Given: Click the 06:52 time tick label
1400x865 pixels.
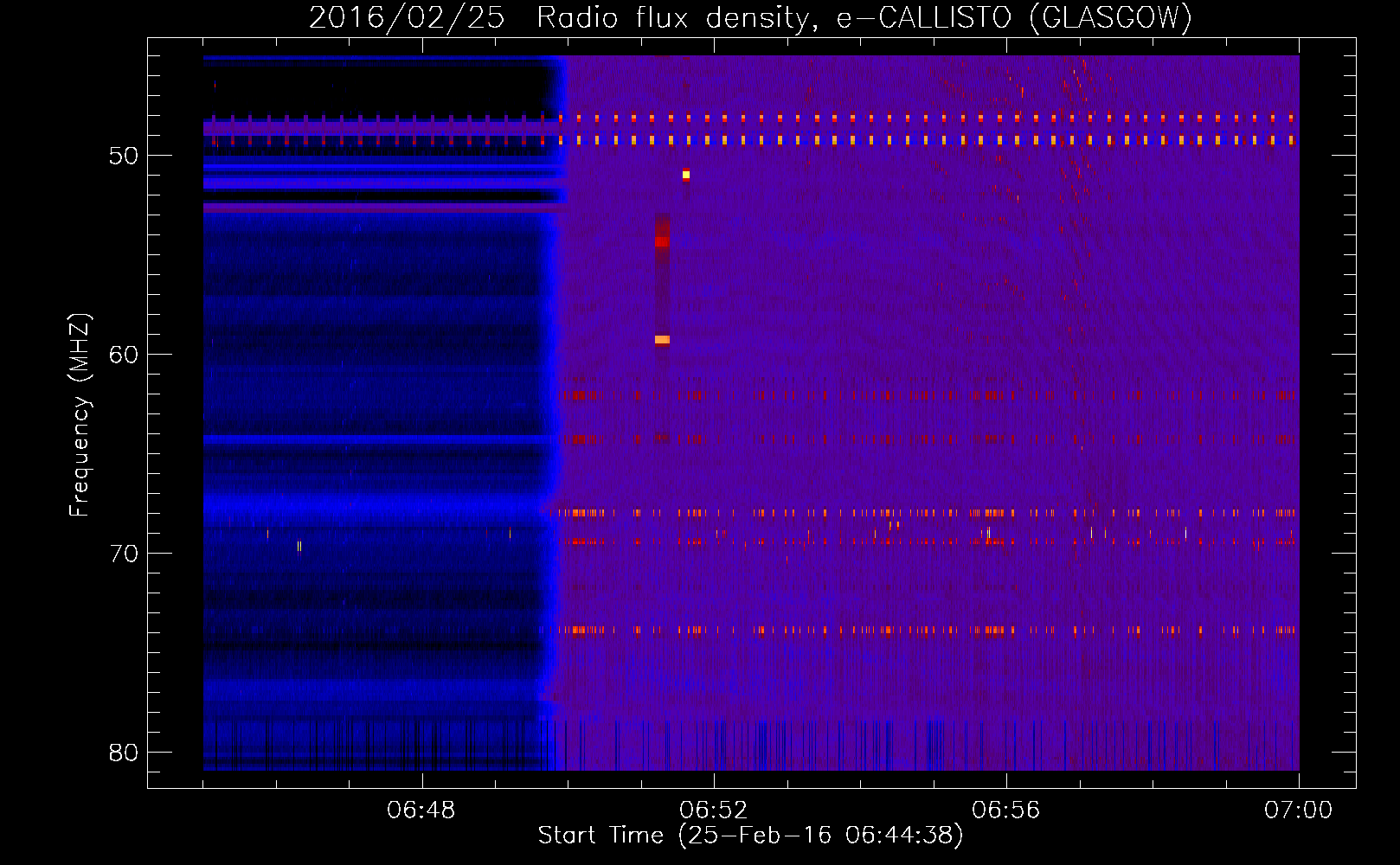Looking at the screenshot, I should tap(714, 811).
